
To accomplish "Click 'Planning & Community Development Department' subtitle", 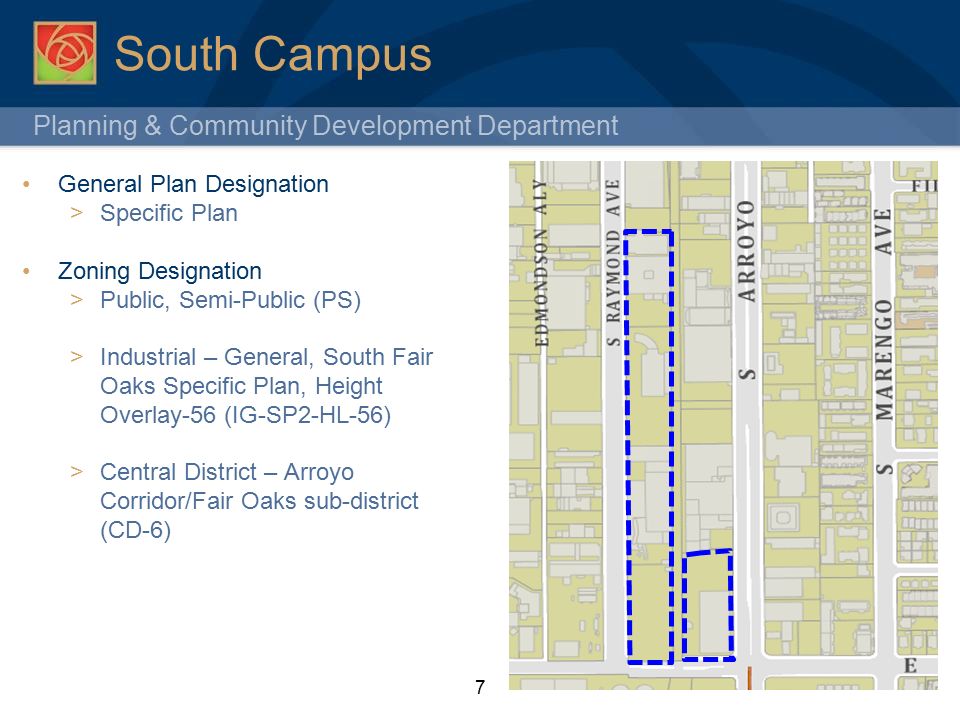I will (x=325, y=126).
